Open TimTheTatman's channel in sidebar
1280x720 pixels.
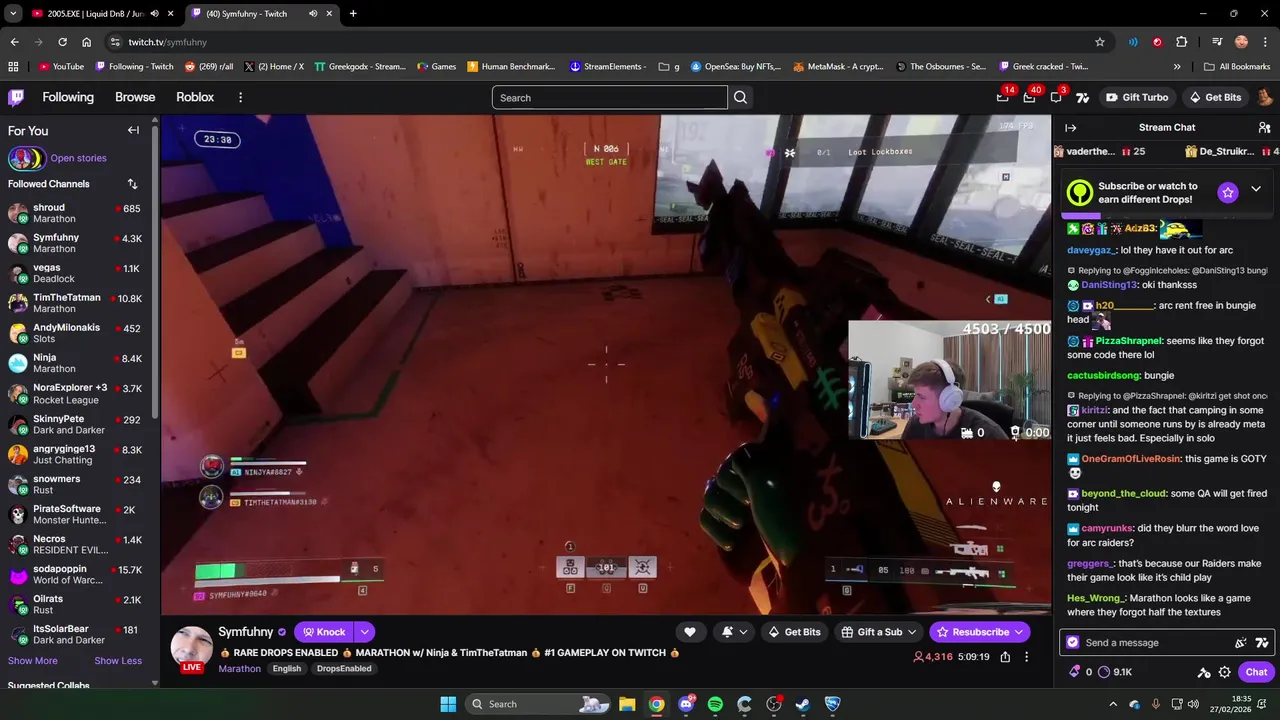coord(75,303)
